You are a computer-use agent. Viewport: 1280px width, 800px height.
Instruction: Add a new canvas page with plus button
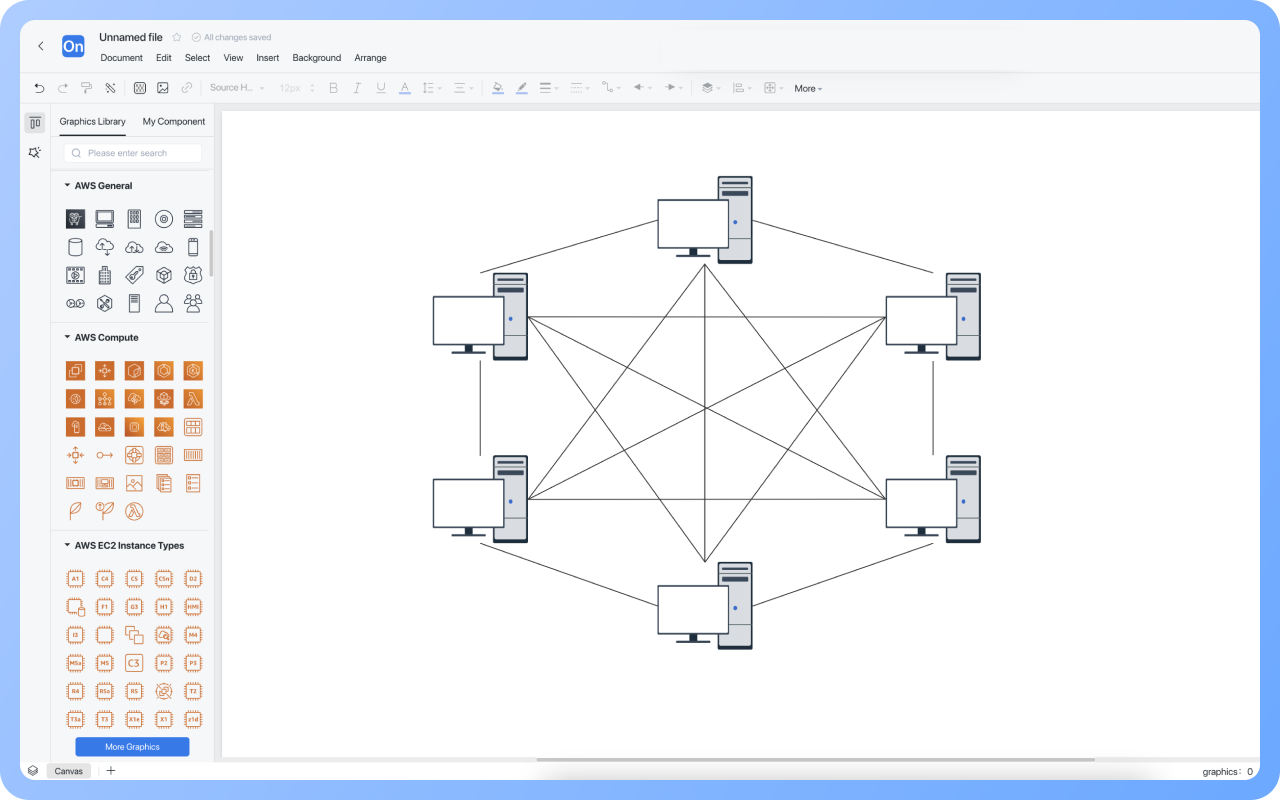(x=111, y=771)
